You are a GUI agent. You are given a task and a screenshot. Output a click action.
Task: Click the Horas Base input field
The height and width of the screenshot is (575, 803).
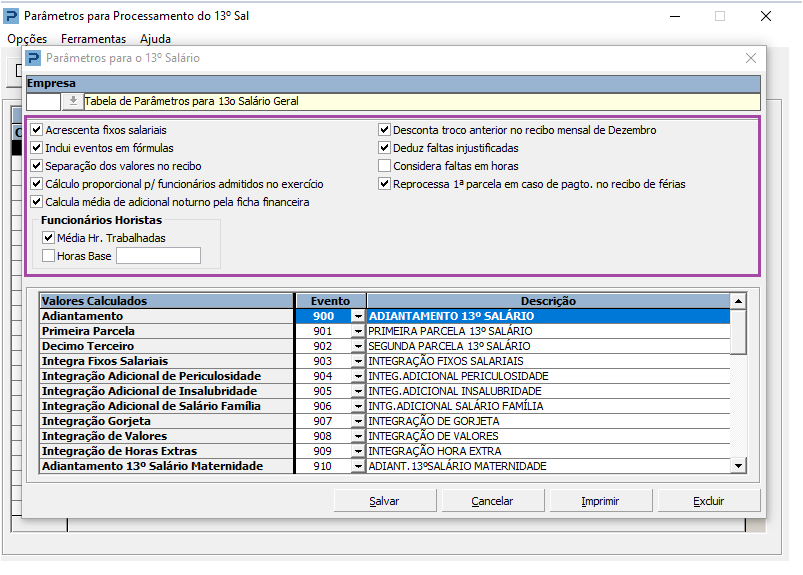[158, 256]
